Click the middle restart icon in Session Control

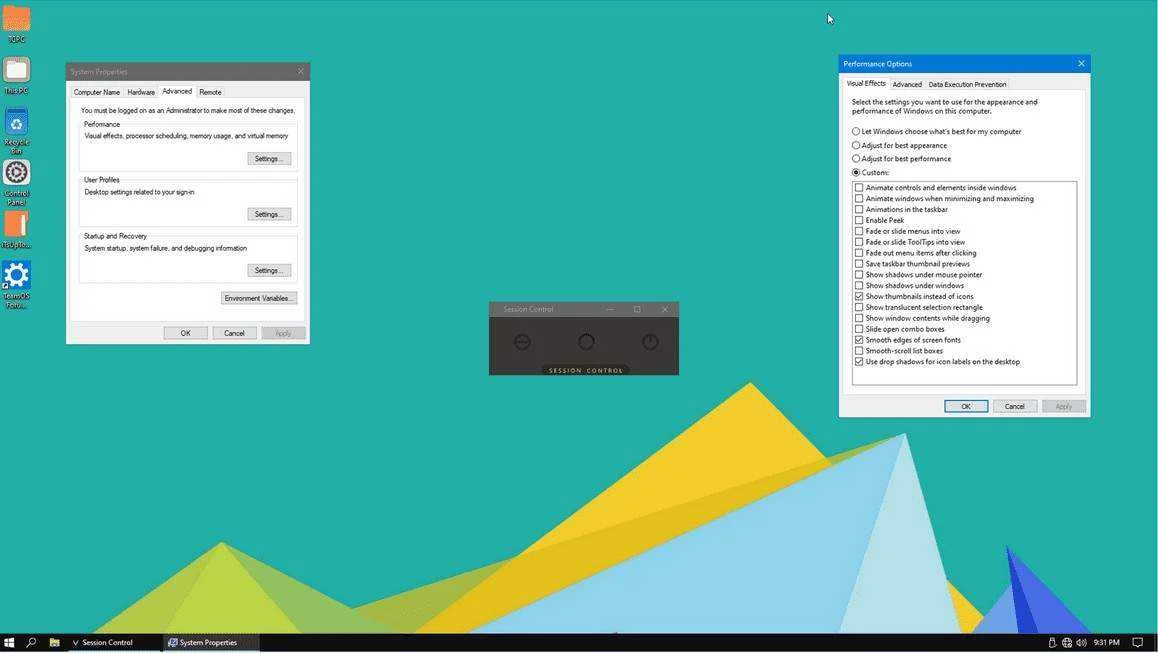[586, 342]
